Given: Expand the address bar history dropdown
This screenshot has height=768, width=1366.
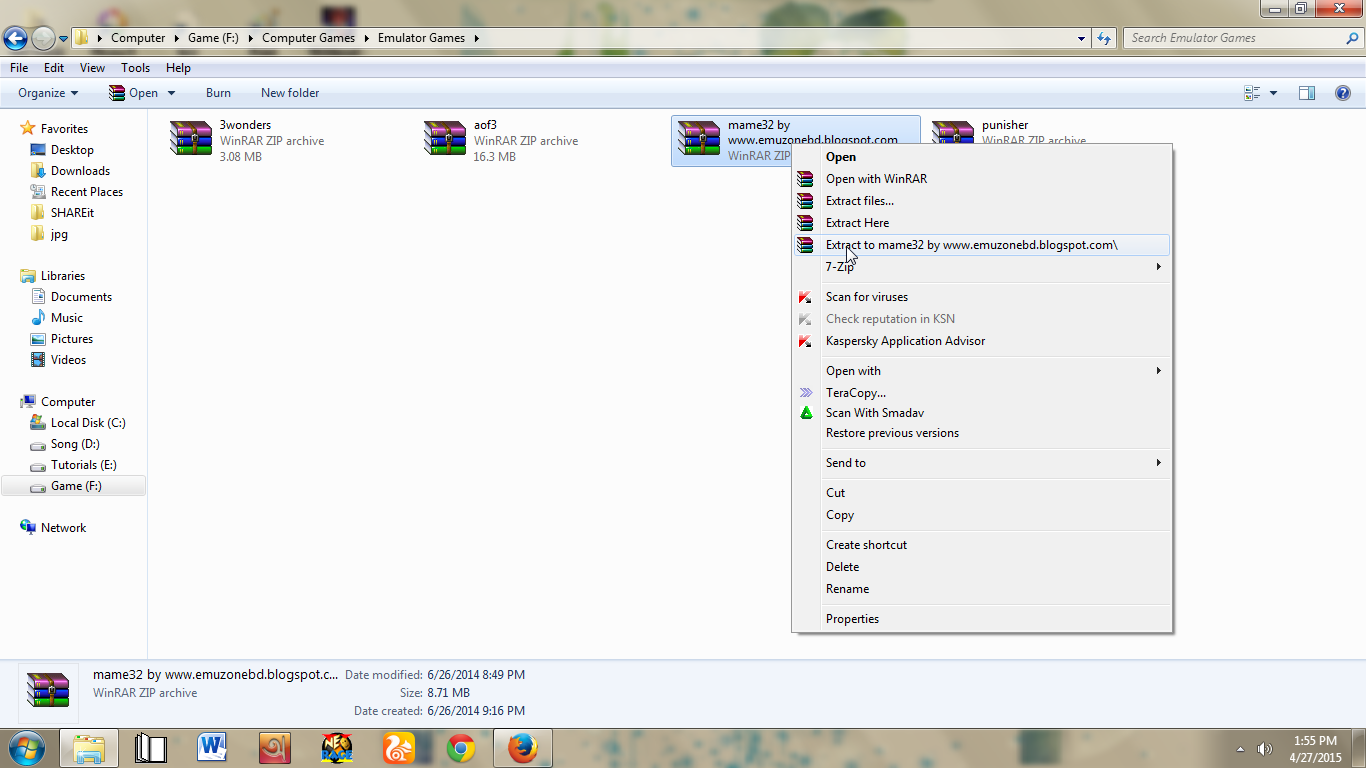Looking at the screenshot, I should 1082,38.
